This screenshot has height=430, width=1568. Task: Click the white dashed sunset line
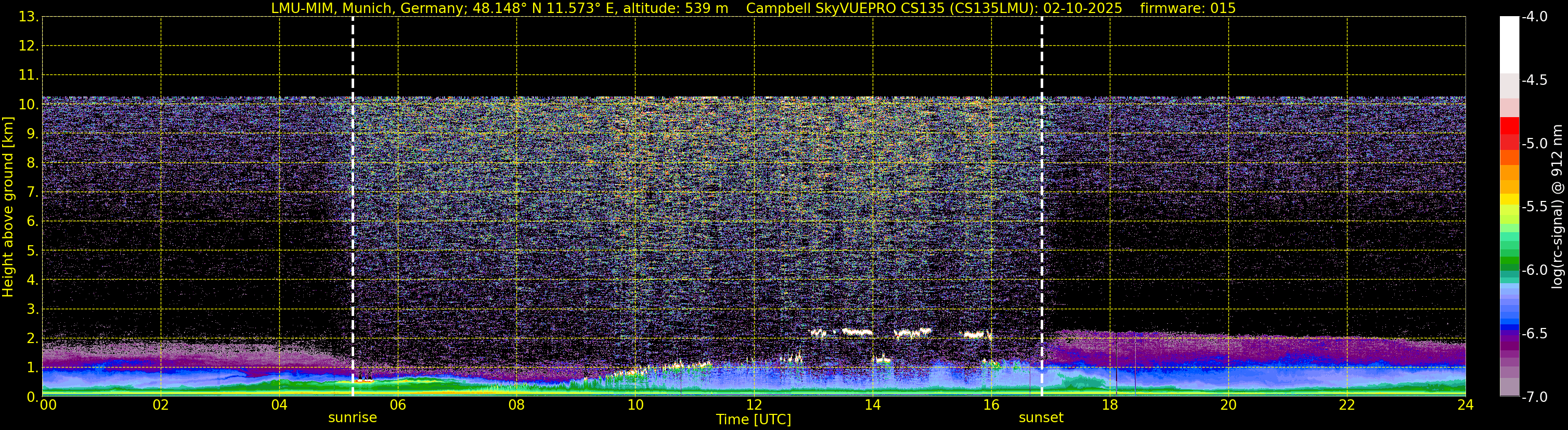click(x=1042, y=207)
